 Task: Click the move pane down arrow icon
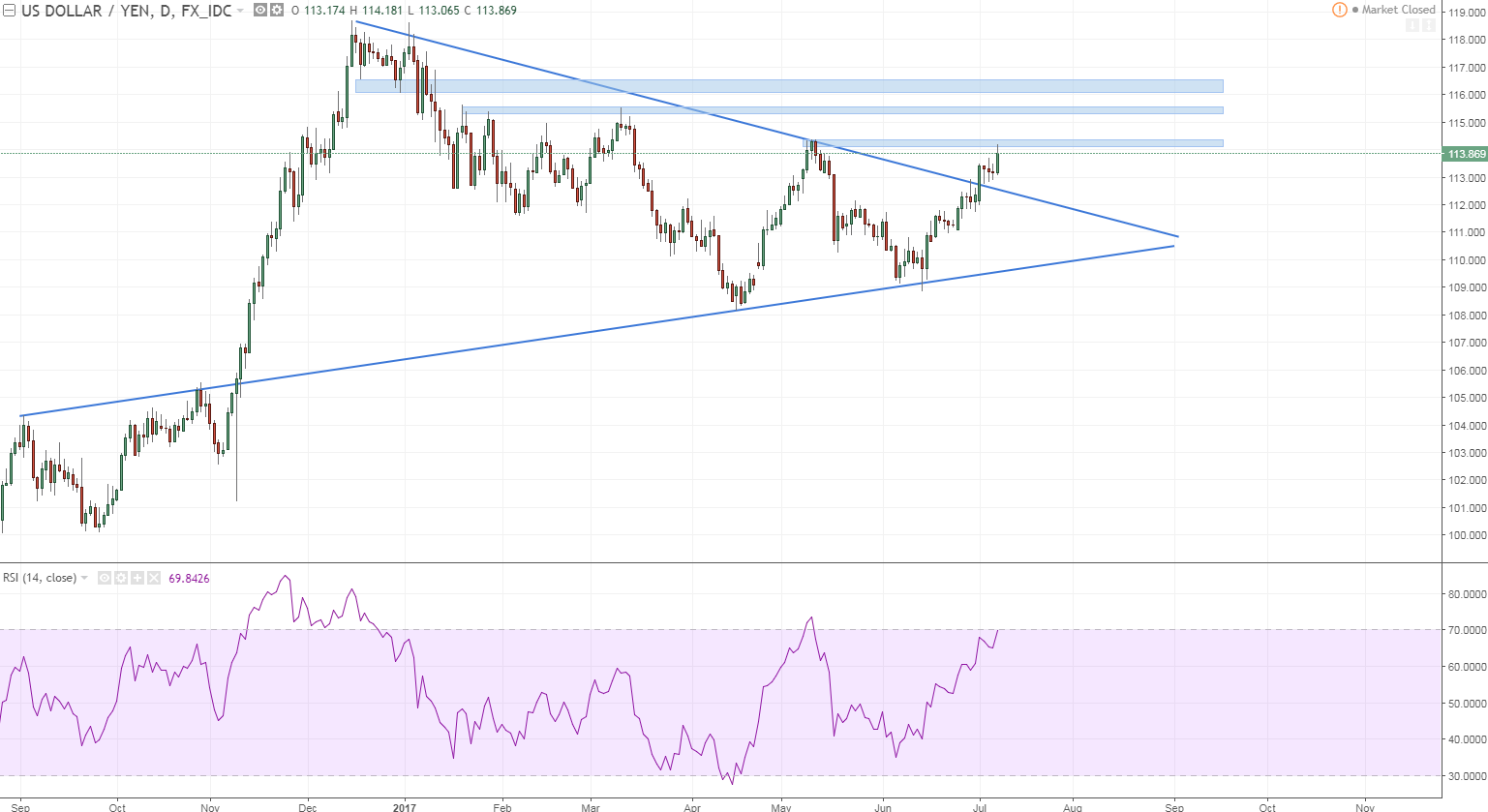point(1412,25)
